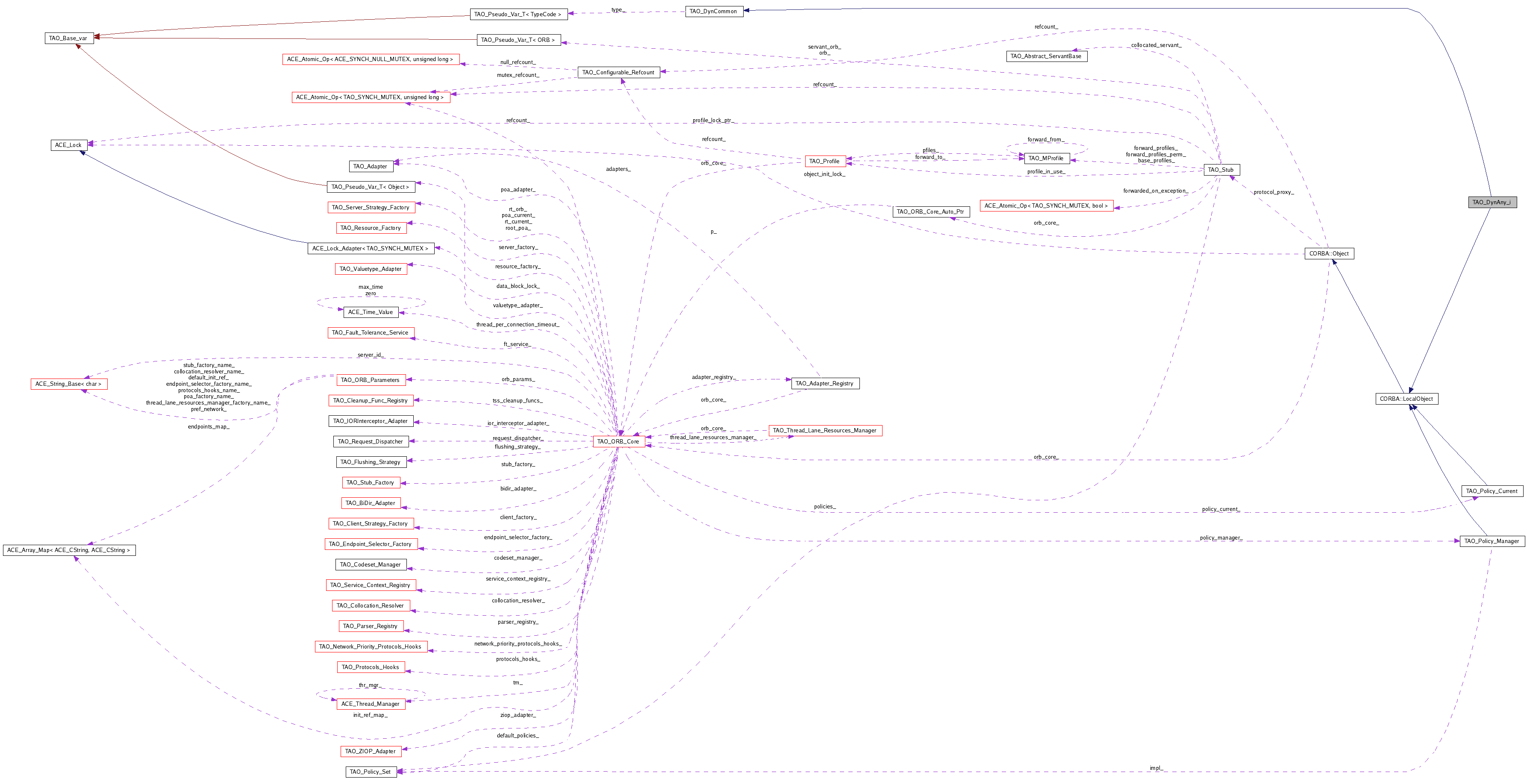1527x784 pixels.
Task: Open the ACE_Thread_Manager class node
Action: pyautogui.click(x=371, y=704)
